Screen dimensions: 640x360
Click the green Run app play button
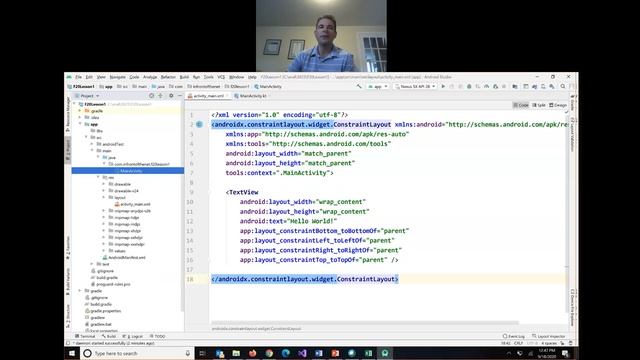443,87
